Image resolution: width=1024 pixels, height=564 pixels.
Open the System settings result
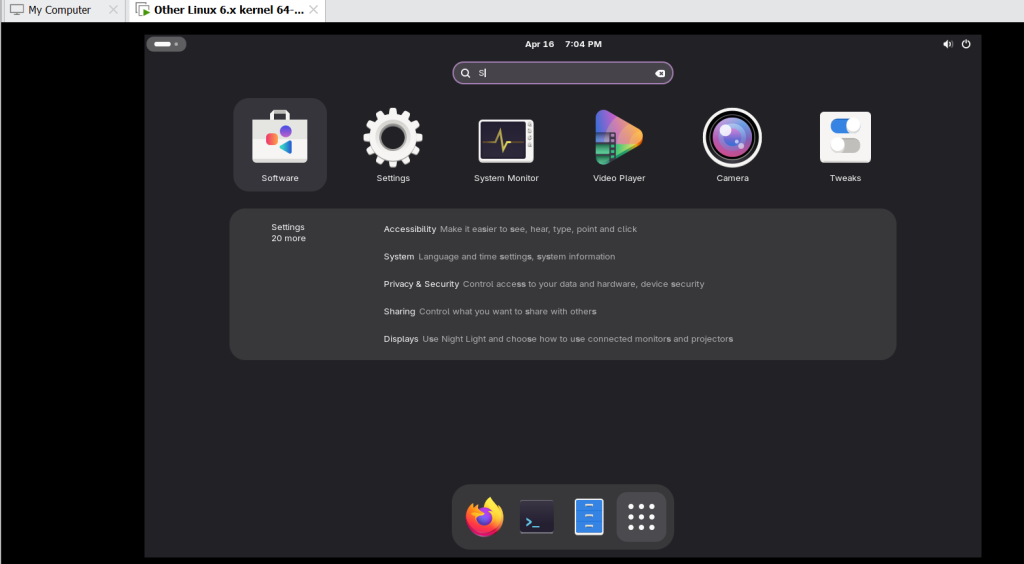(399, 257)
